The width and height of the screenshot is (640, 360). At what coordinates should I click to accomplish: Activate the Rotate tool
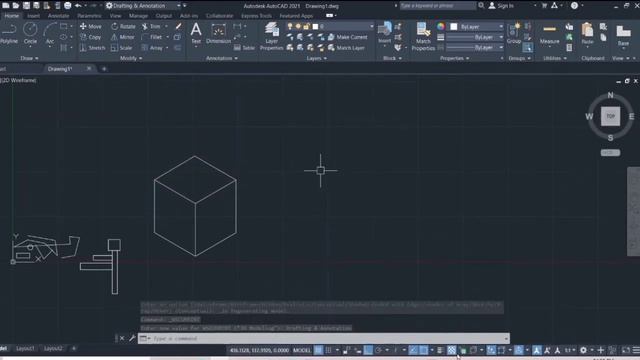click(x=123, y=26)
